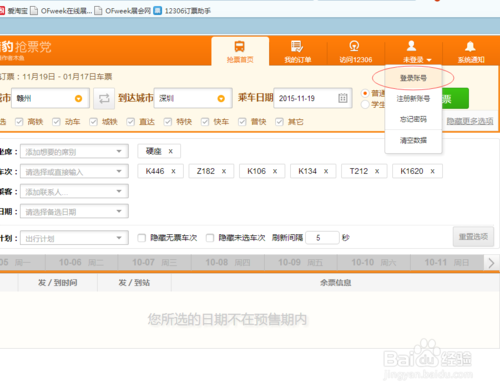Open the 12306订票助手 bookmark
This screenshot has height=392, width=500.
[182, 11]
